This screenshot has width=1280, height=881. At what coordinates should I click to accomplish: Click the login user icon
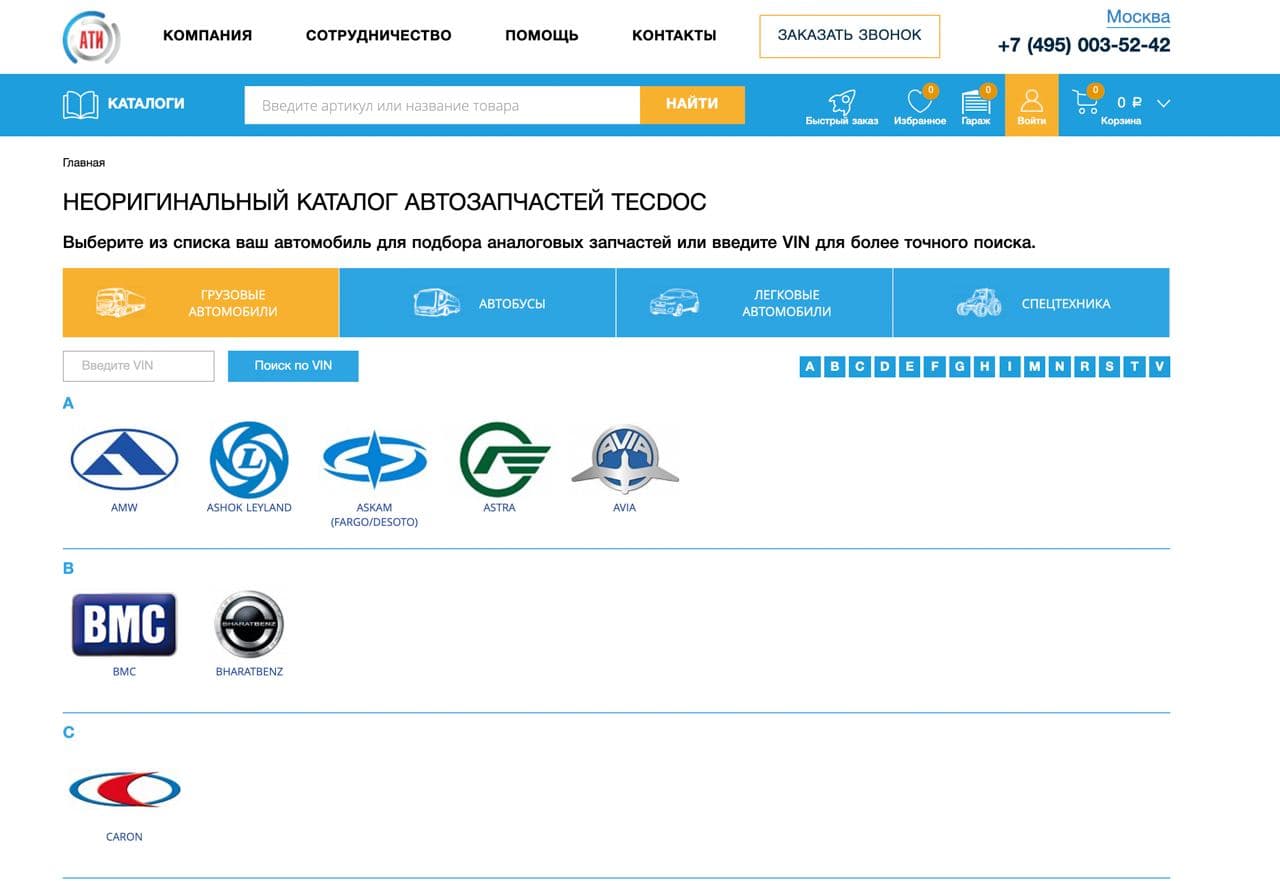1031,101
